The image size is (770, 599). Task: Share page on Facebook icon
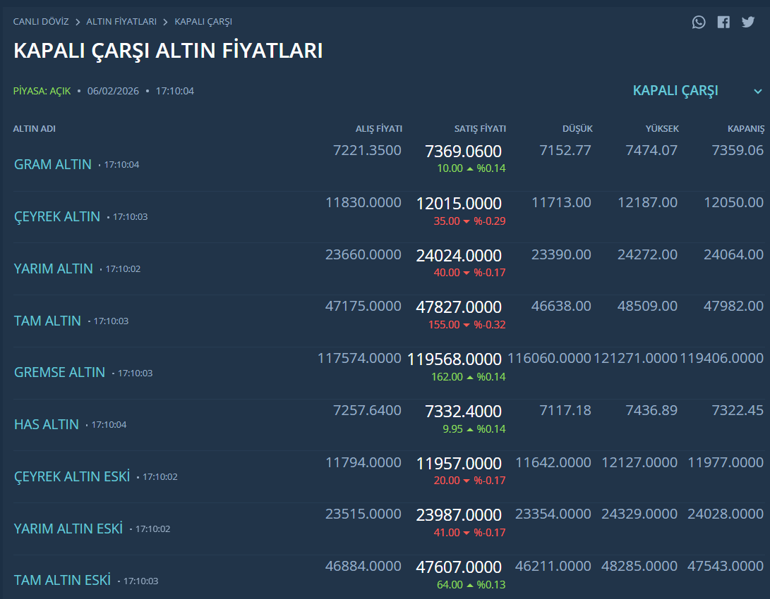click(x=723, y=22)
